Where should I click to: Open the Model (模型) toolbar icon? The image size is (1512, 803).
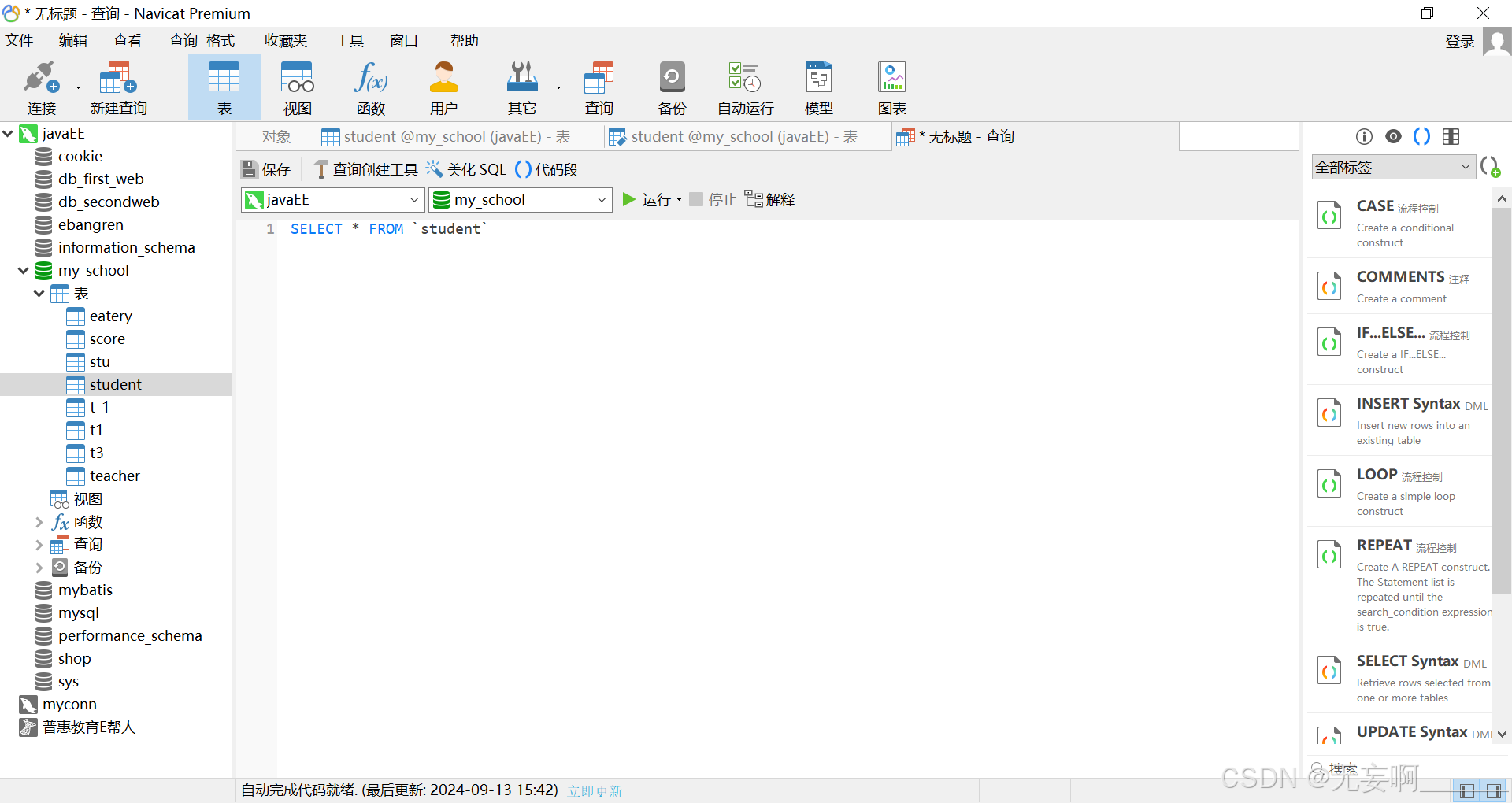(819, 87)
